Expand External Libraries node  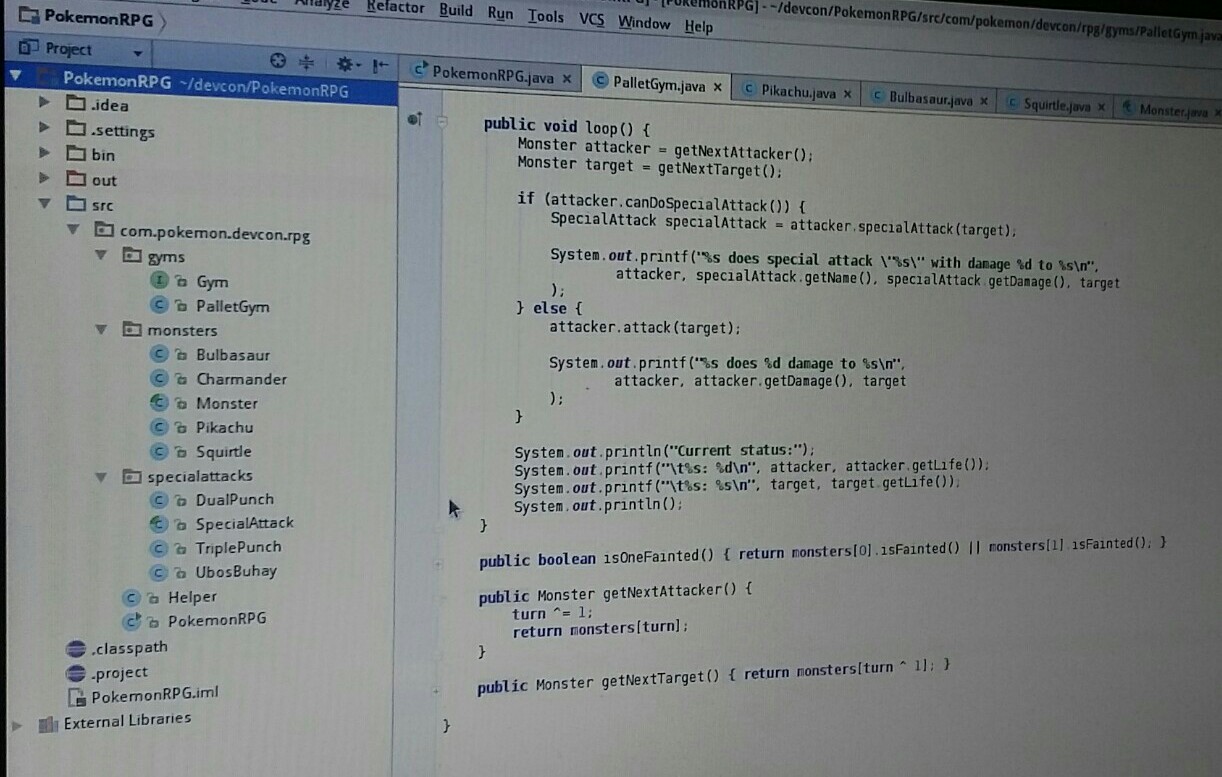pyautogui.click(x=15, y=726)
